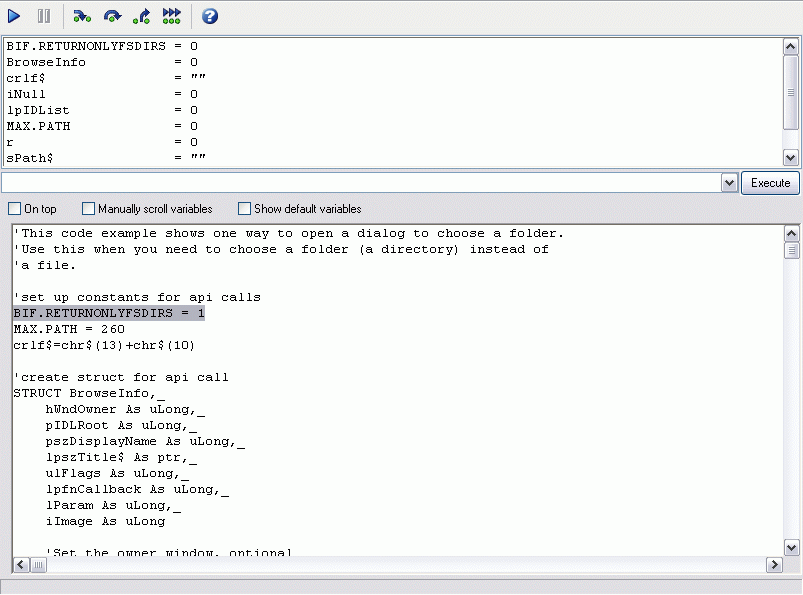Check Manually scroll variables
The width and height of the screenshot is (803, 595).
pyautogui.click(x=88, y=208)
